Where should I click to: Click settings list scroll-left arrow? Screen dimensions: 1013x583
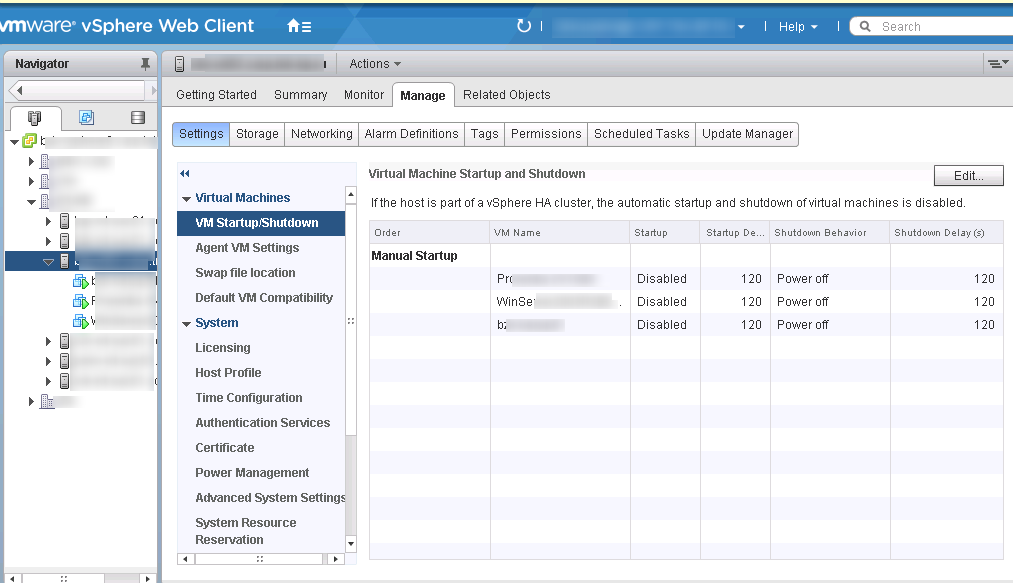click(185, 559)
